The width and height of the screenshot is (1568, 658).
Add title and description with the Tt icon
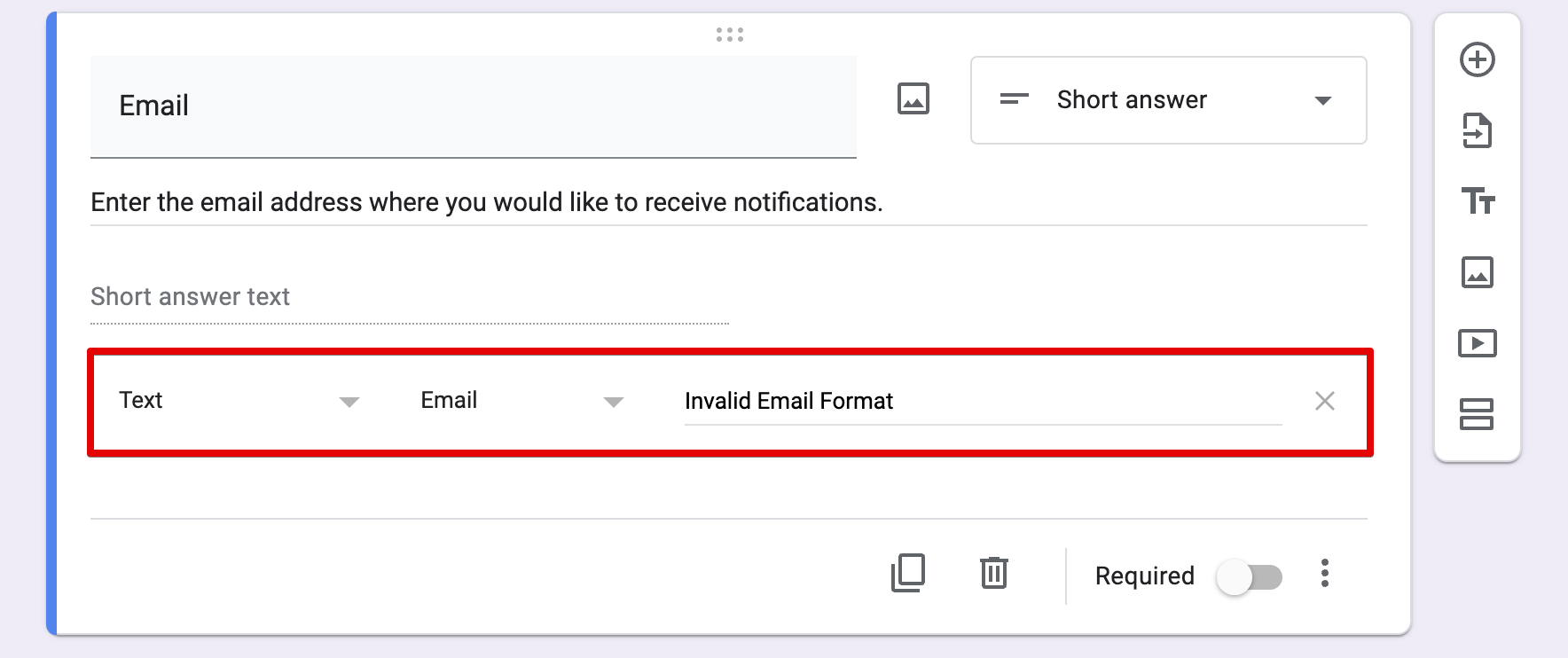1477,201
